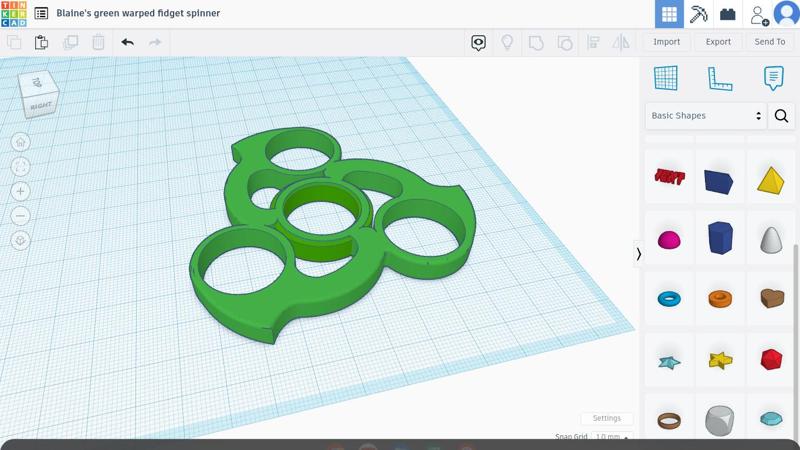The image size is (800, 450).
Task: Undo the last action
Action: (x=128, y=42)
